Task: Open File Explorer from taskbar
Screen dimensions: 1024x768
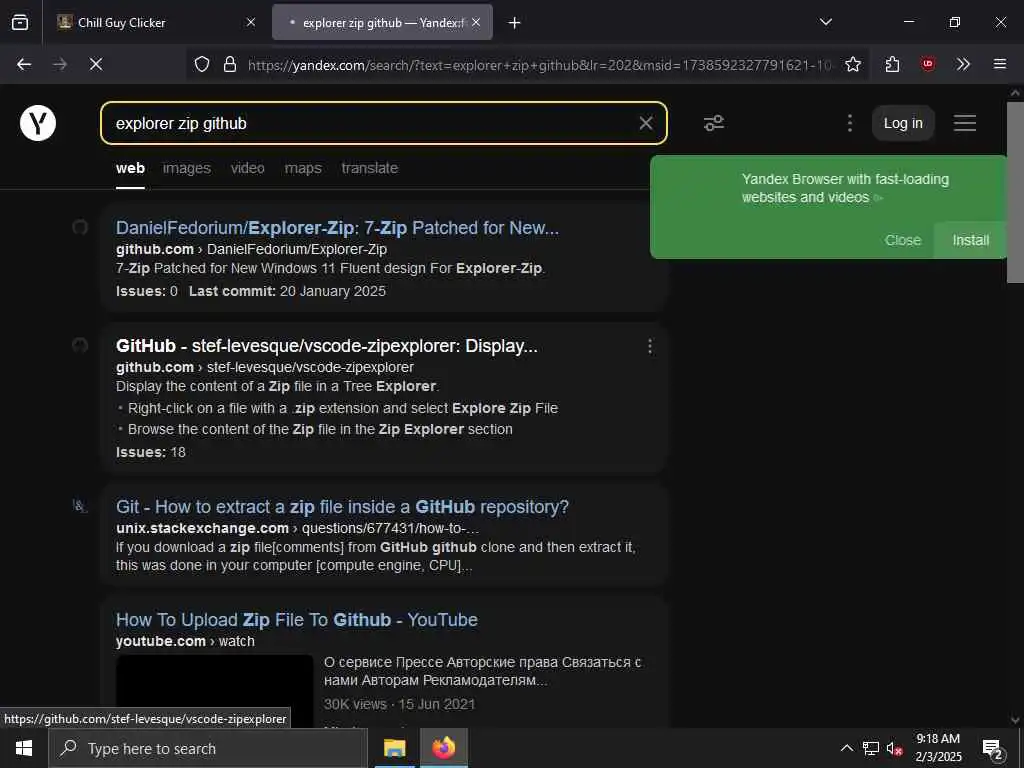Action: tap(394, 748)
